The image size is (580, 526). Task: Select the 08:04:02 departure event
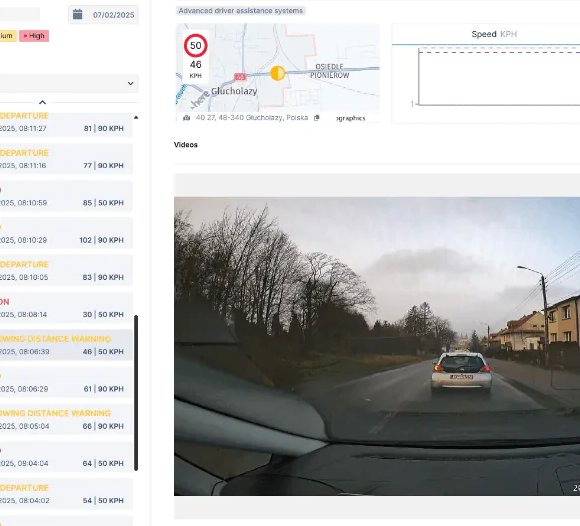click(x=66, y=493)
